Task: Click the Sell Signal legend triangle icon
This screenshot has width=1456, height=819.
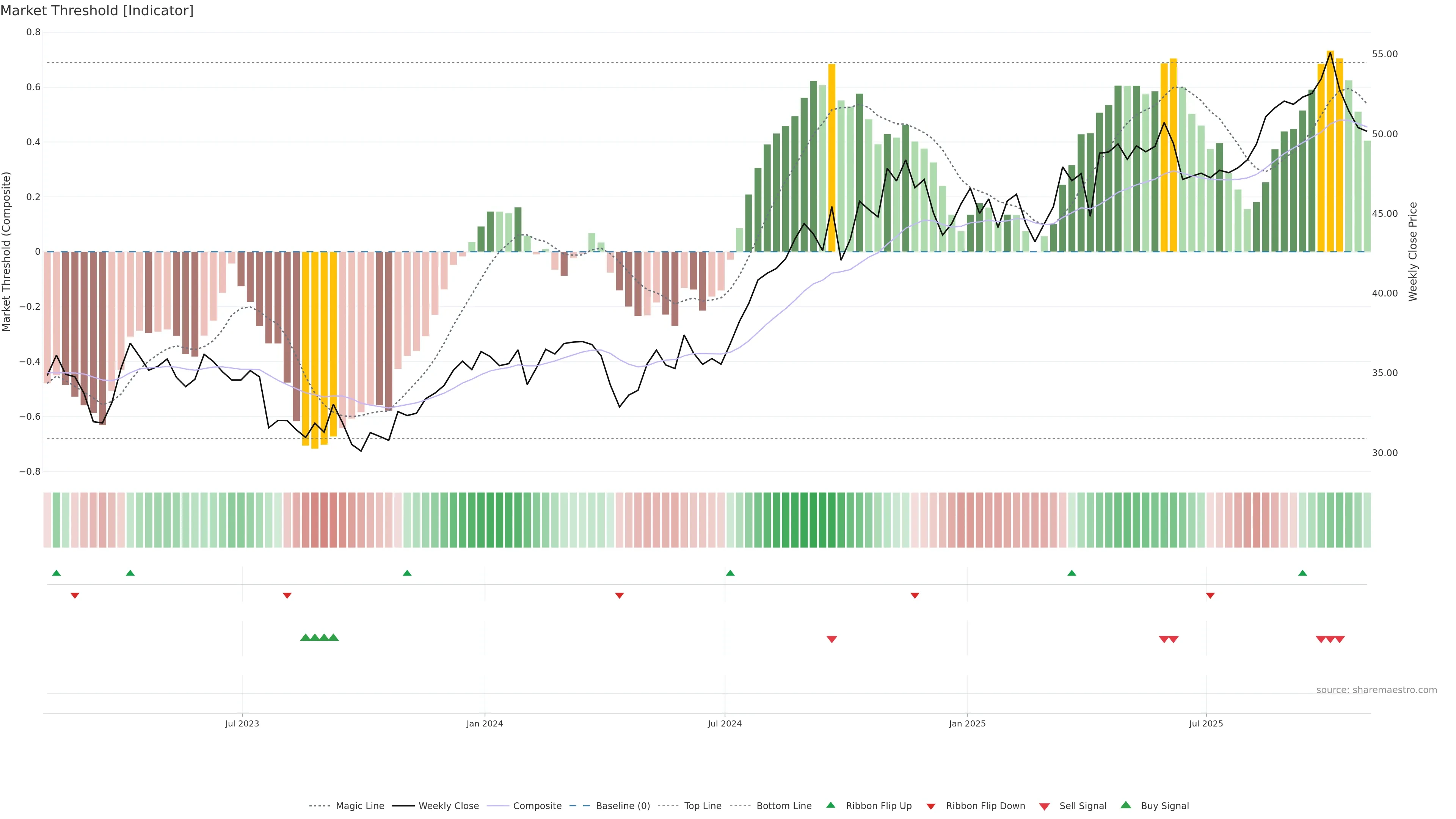Action: [x=1044, y=806]
